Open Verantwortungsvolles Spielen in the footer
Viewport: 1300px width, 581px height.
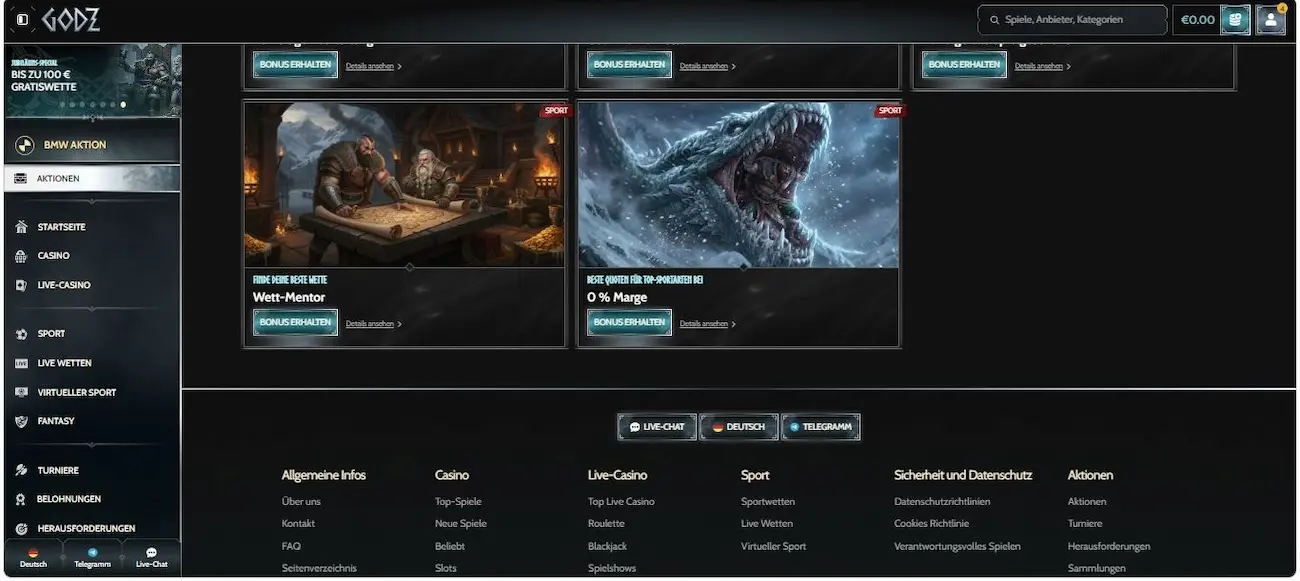click(x=957, y=547)
